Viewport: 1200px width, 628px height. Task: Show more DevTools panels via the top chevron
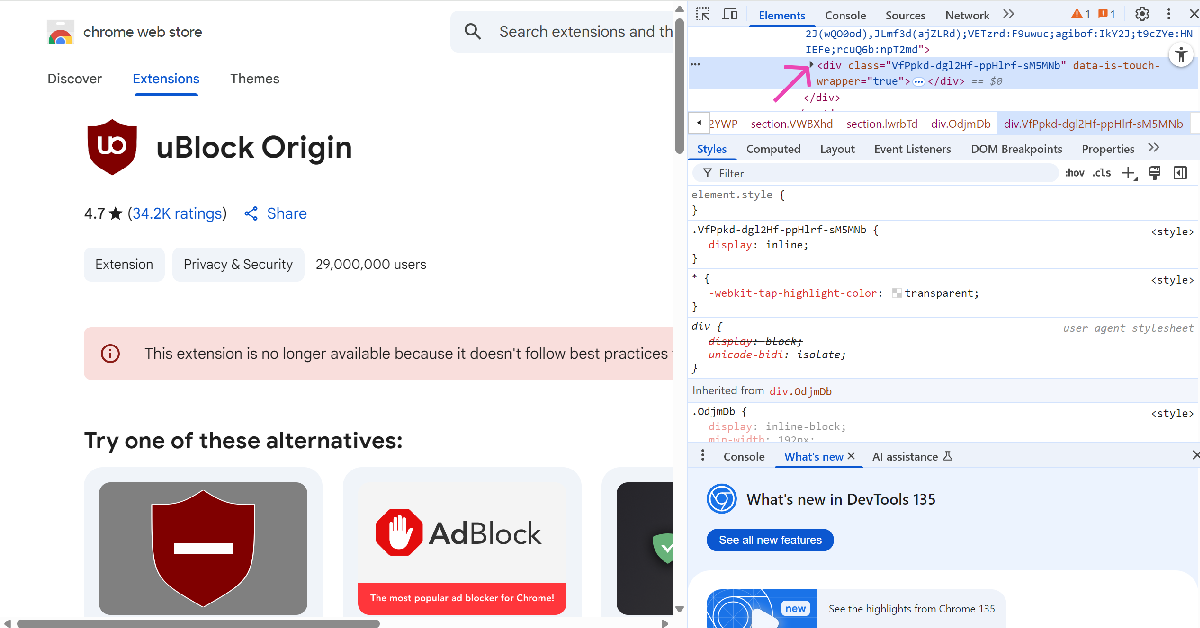[x=1008, y=14]
